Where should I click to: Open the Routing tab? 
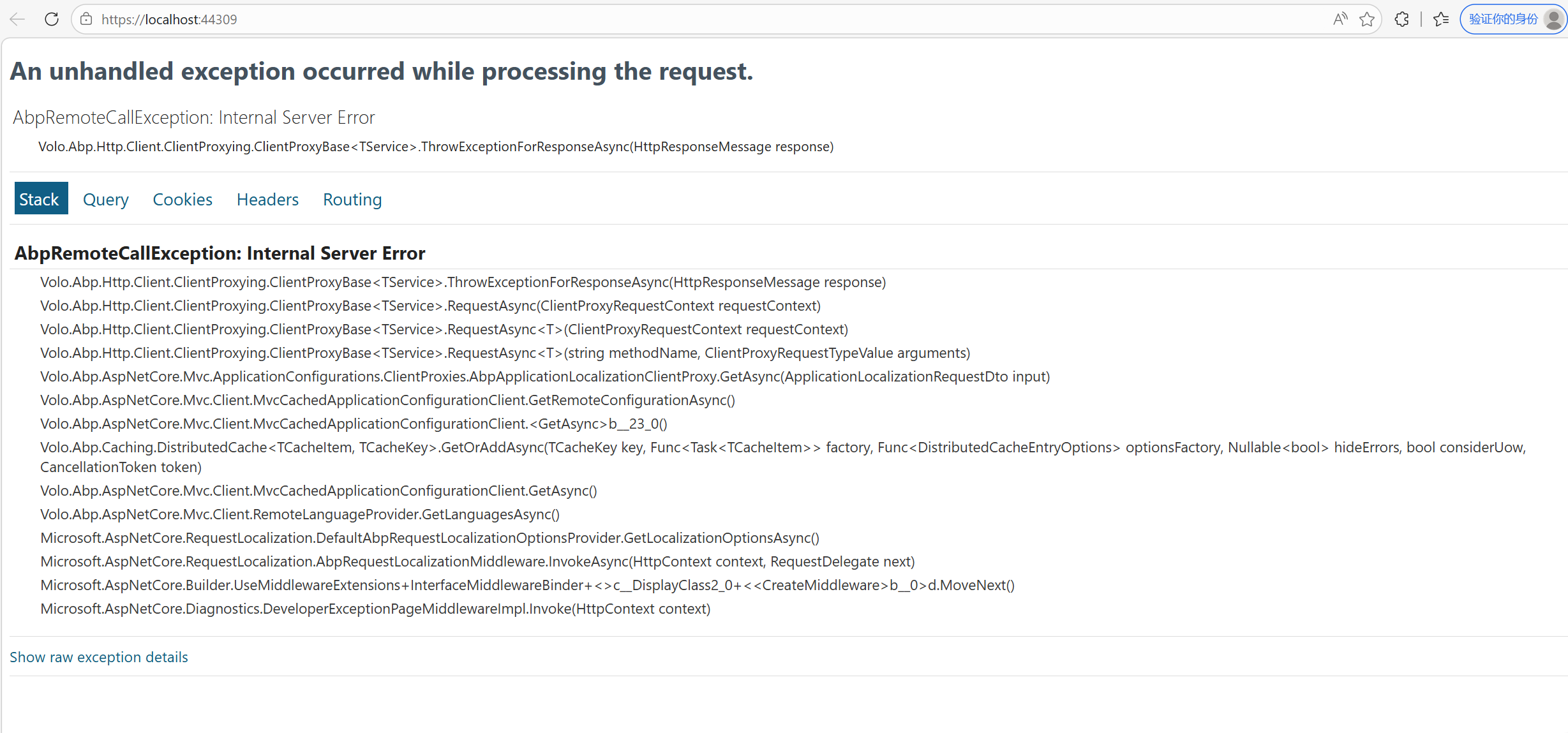[352, 199]
